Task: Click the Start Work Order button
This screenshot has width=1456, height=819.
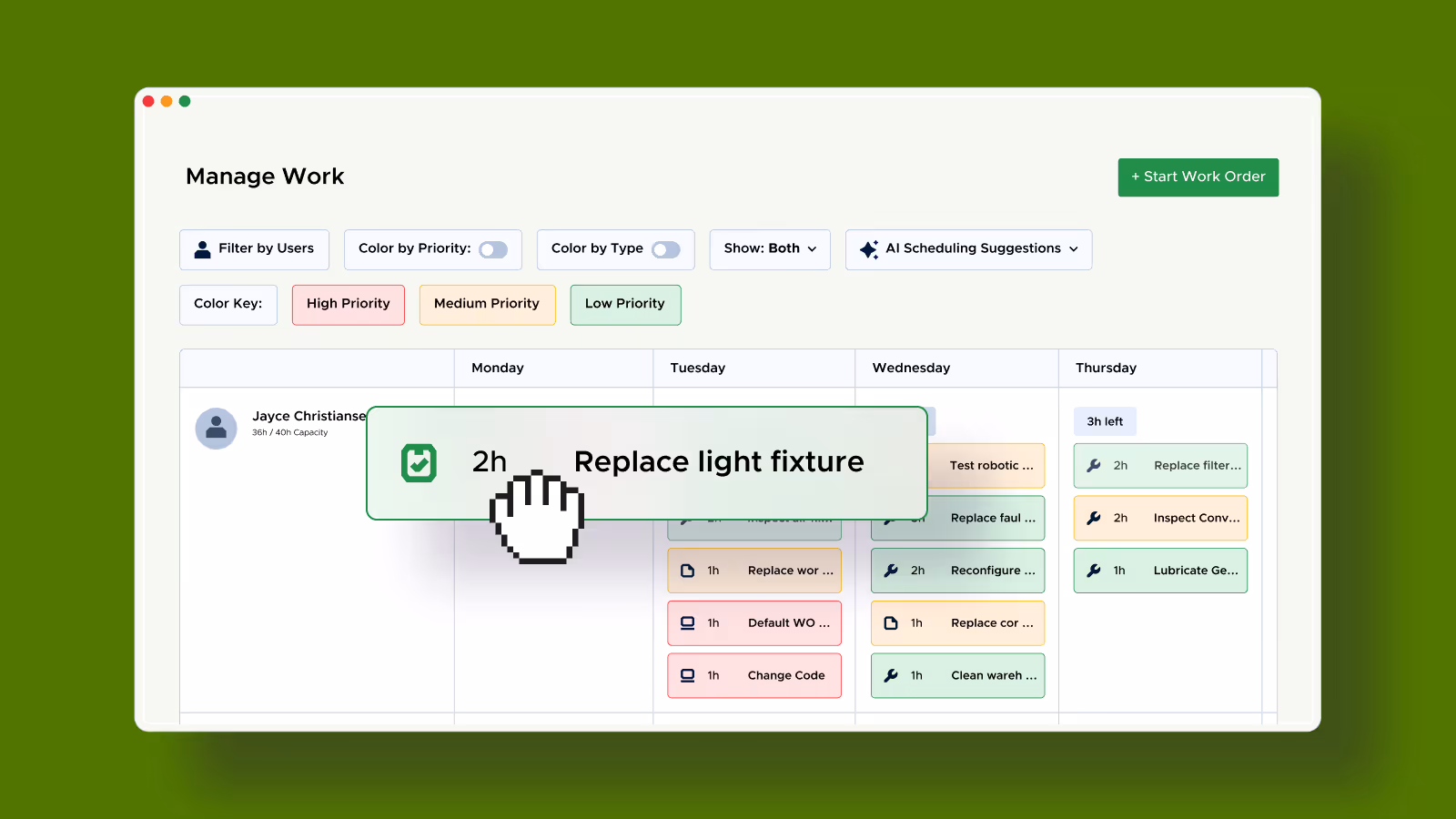Action: (1198, 177)
